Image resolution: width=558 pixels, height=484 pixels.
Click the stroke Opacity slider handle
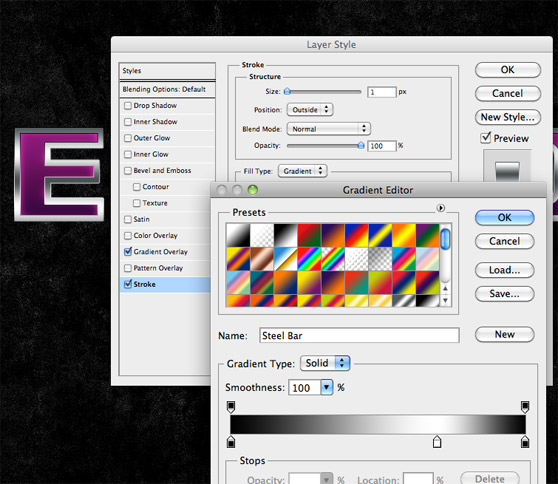(x=361, y=145)
